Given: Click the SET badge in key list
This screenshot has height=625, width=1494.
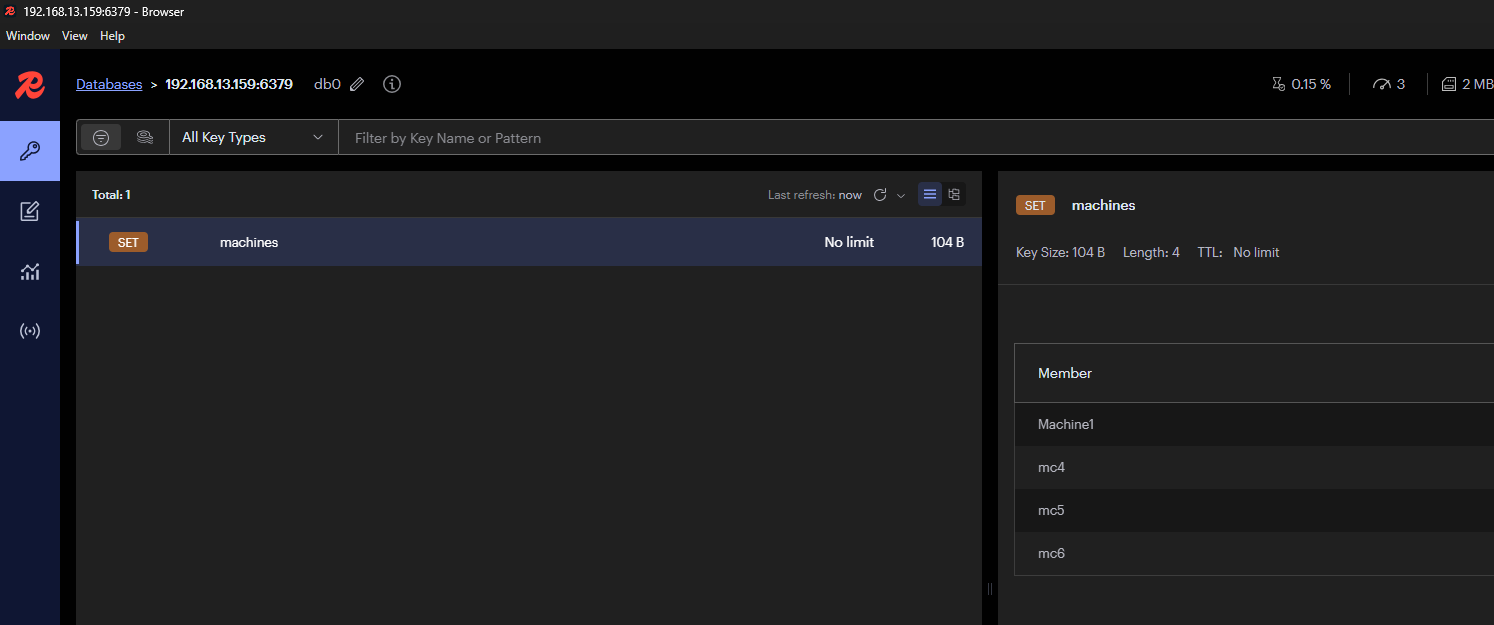Looking at the screenshot, I should click(128, 242).
